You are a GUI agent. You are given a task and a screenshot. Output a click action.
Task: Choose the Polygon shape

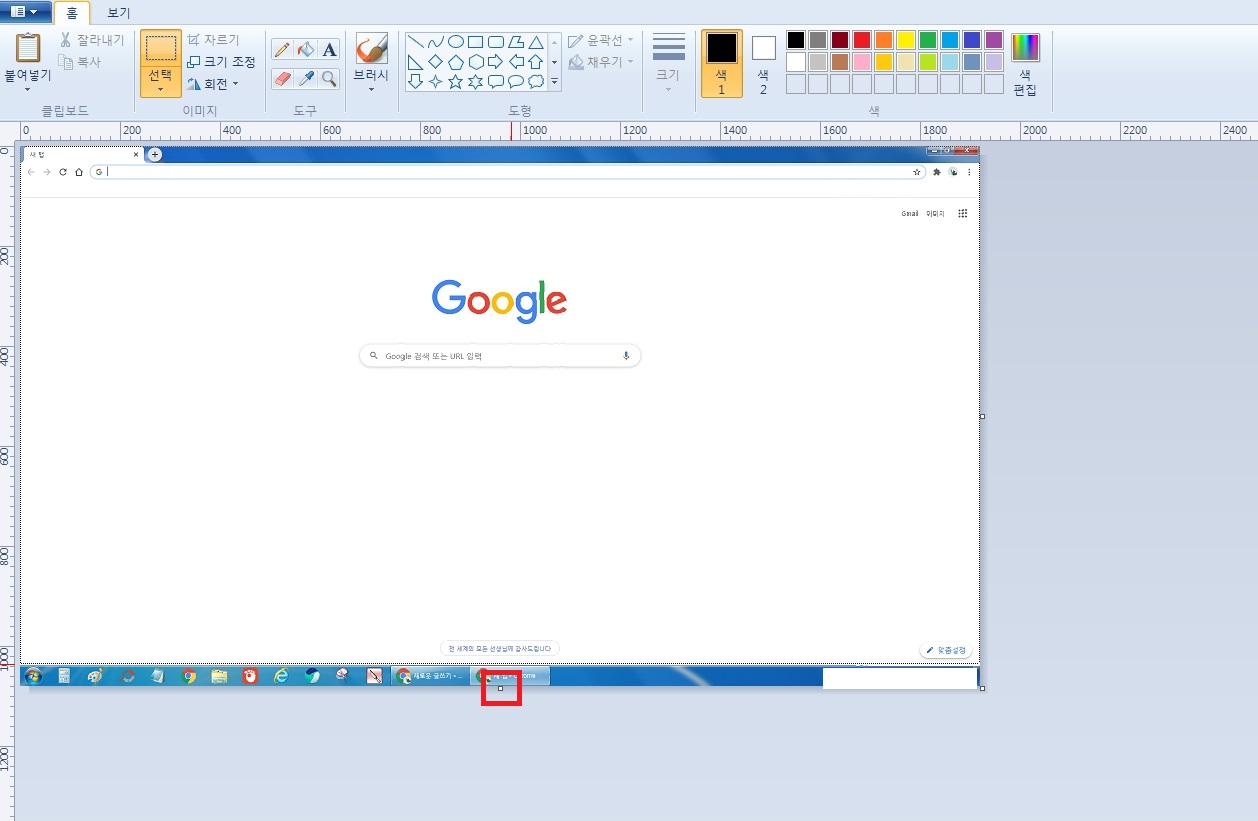point(516,42)
